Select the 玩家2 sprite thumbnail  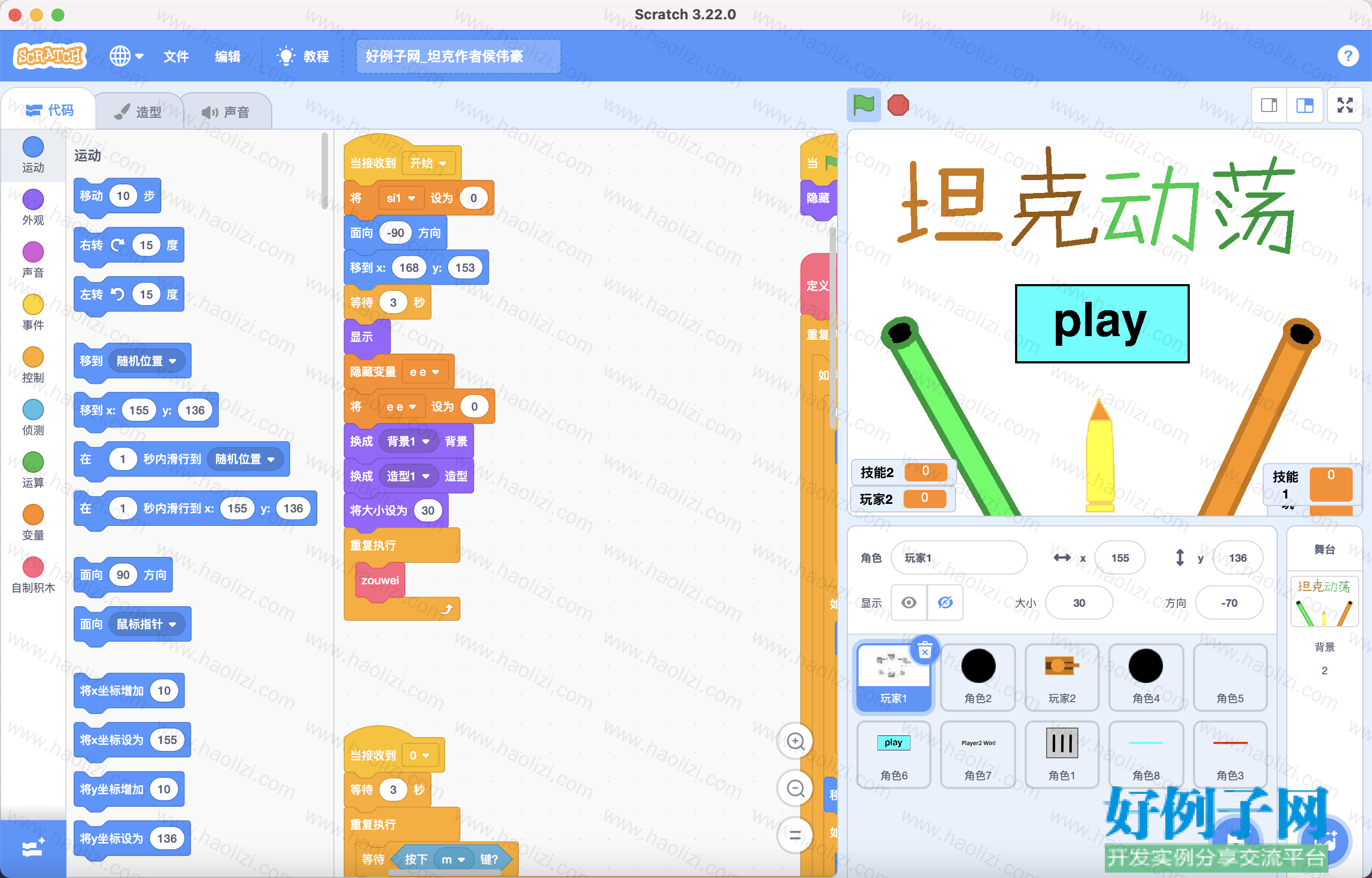pyautogui.click(x=1062, y=677)
